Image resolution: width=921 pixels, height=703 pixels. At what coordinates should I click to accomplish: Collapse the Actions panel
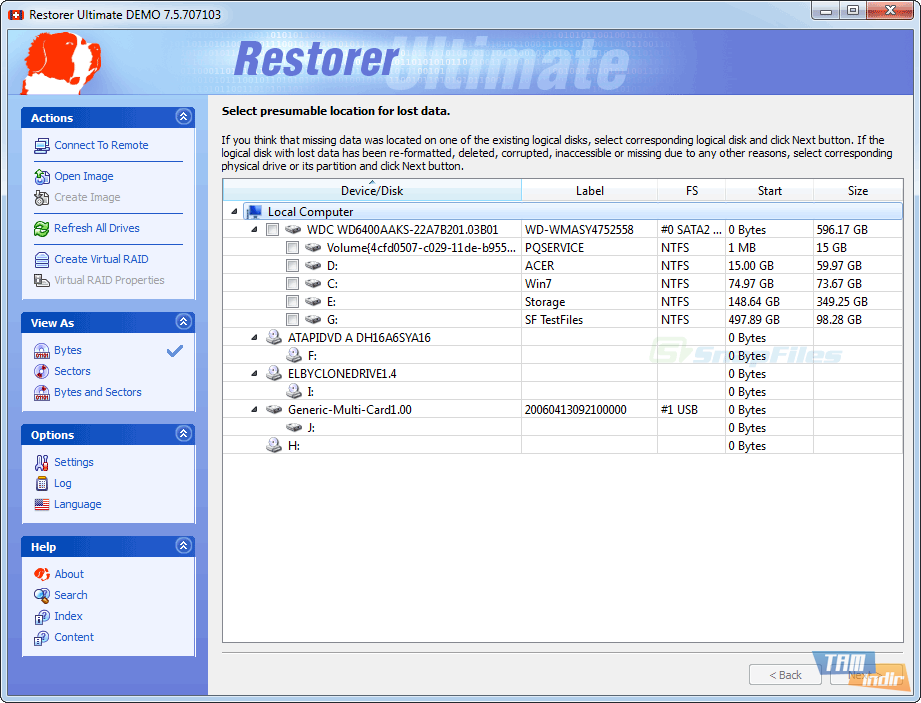[x=183, y=118]
